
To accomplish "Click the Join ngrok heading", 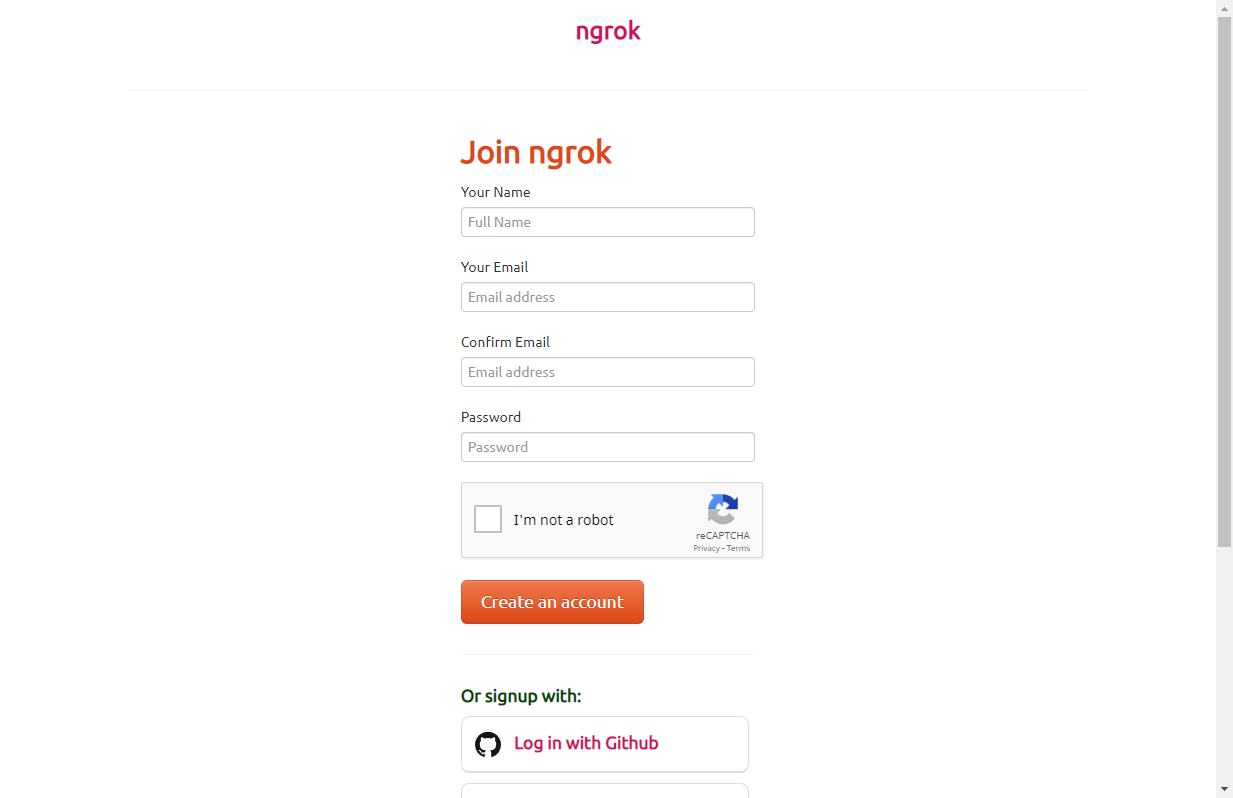I will click(536, 153).
